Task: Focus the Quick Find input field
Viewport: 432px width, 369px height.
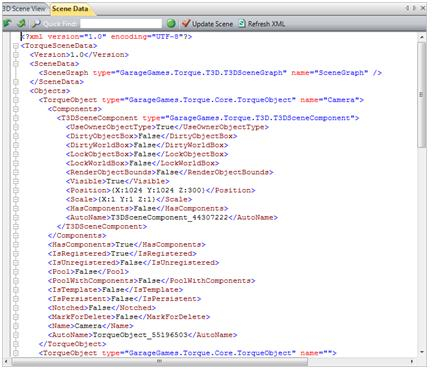Action: point(121,23)
